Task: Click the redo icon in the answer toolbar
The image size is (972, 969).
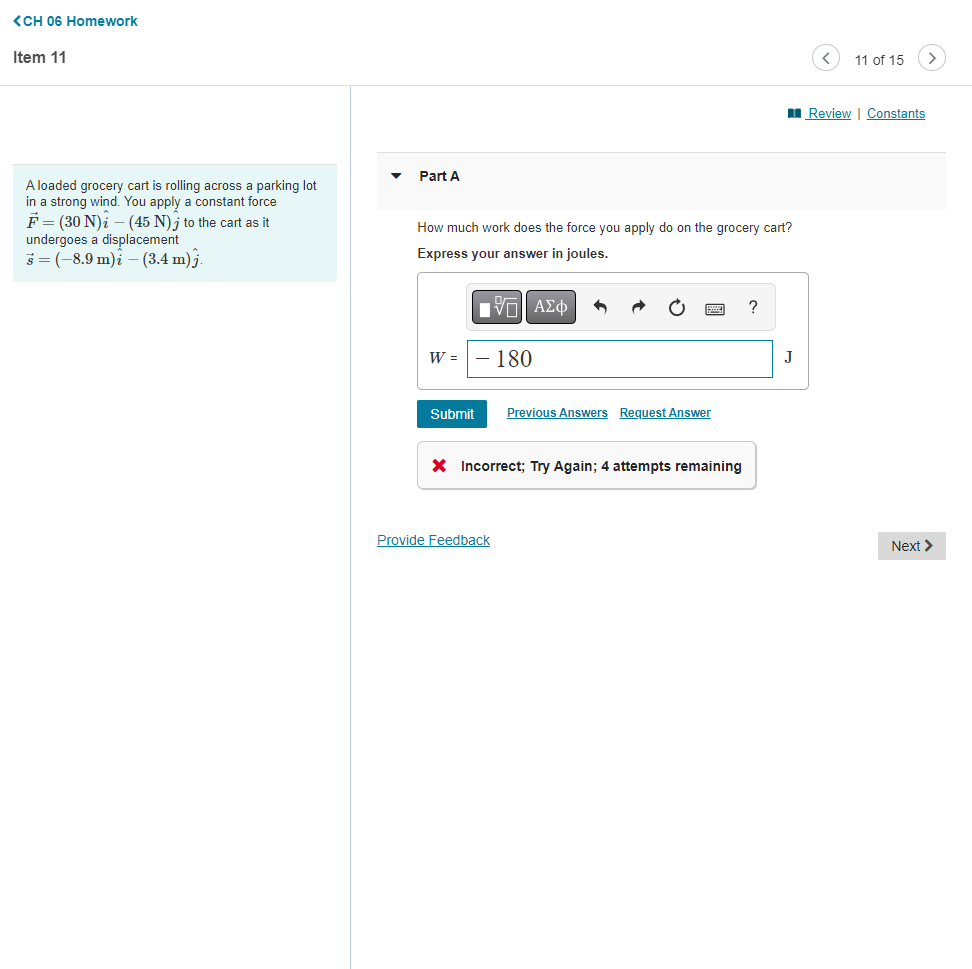Action: click(638, 307)
